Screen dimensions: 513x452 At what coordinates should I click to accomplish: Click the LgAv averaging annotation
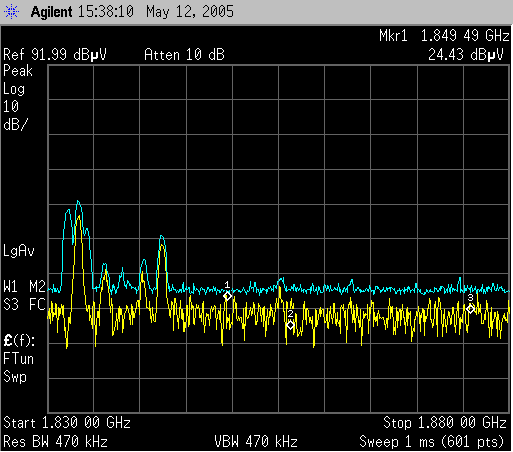tap(19, 251)
